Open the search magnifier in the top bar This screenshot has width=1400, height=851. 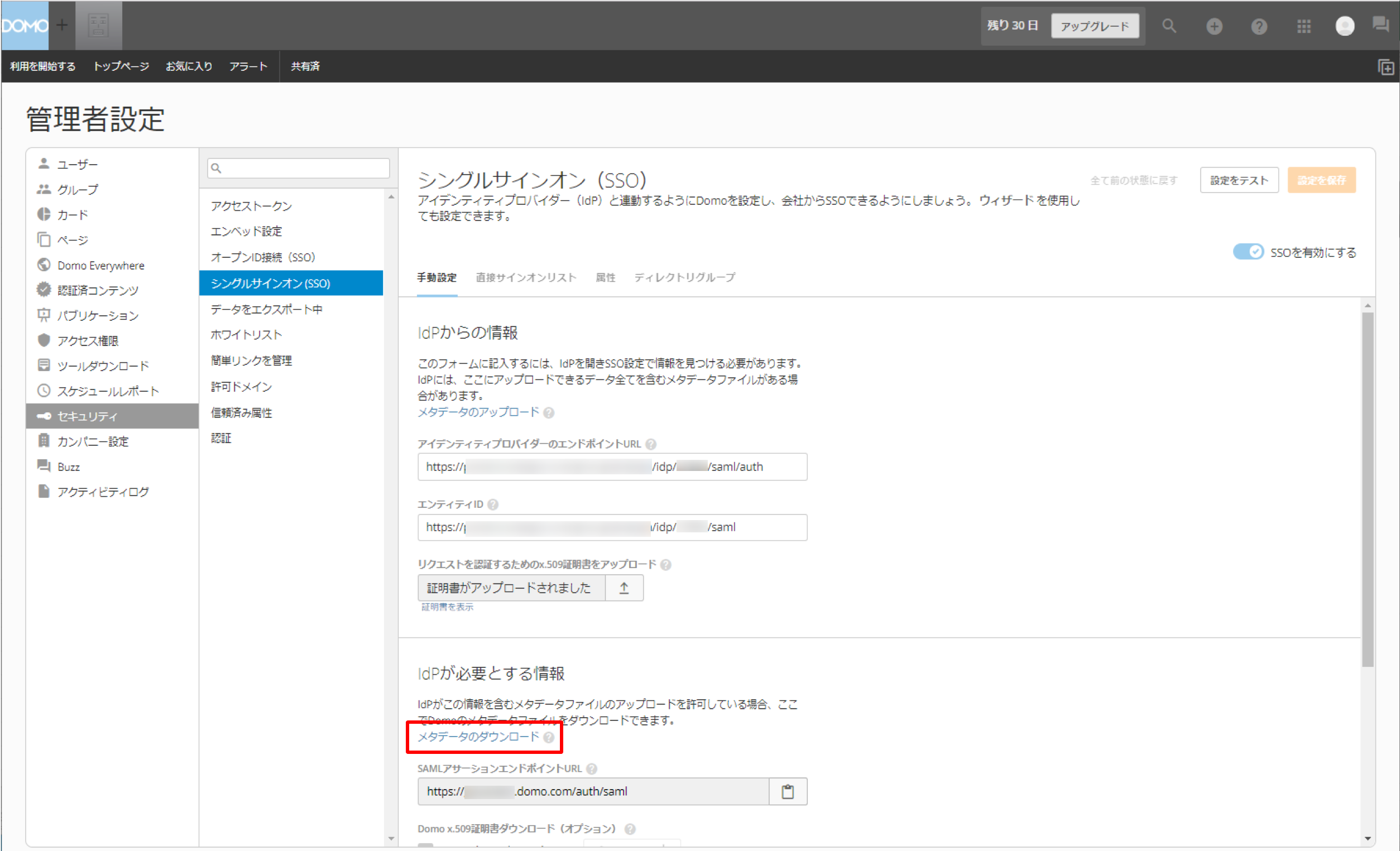[1169, 26]
